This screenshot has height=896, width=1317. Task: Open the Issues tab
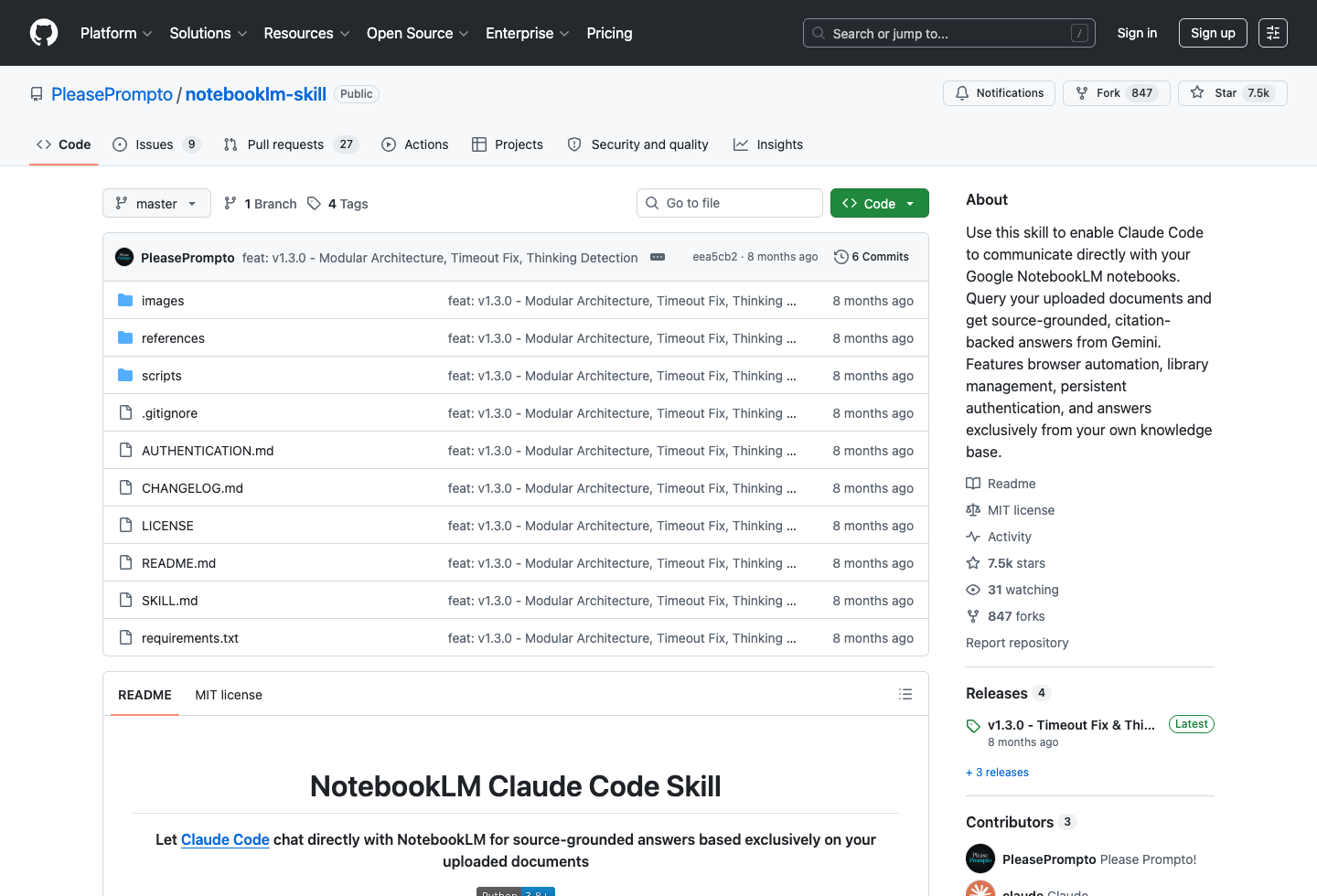(155, 144)
